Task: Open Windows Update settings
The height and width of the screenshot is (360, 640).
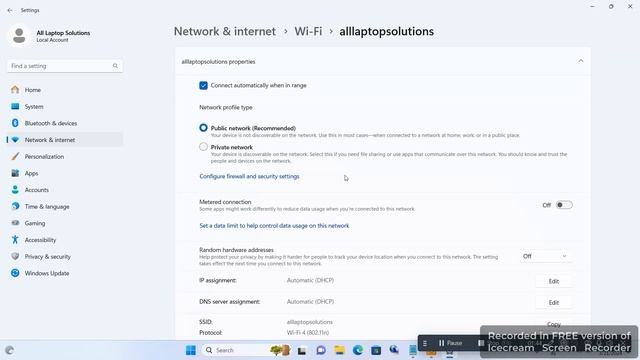Action: [64, 273]
